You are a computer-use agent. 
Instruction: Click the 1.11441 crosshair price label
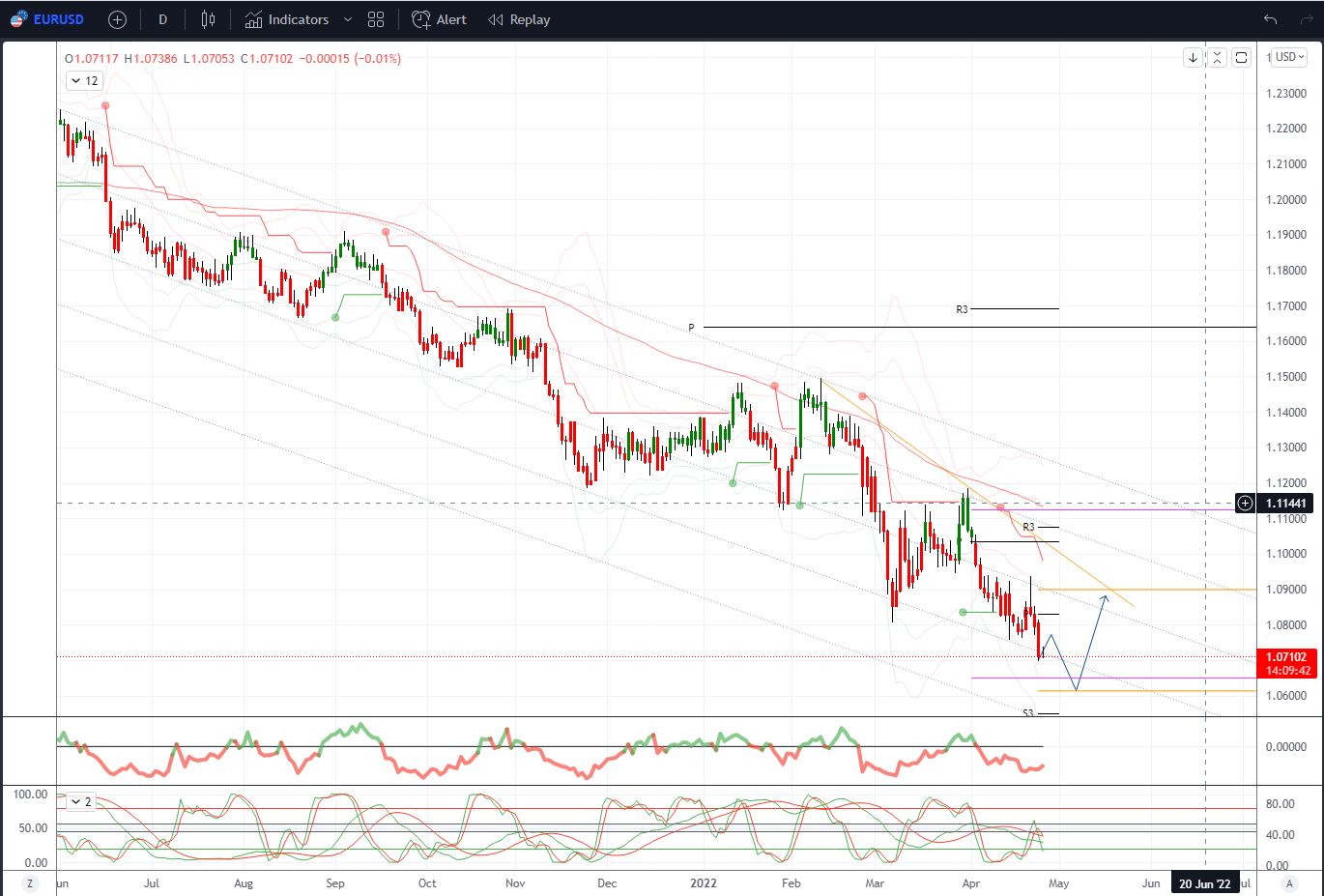coord(1286,503)
